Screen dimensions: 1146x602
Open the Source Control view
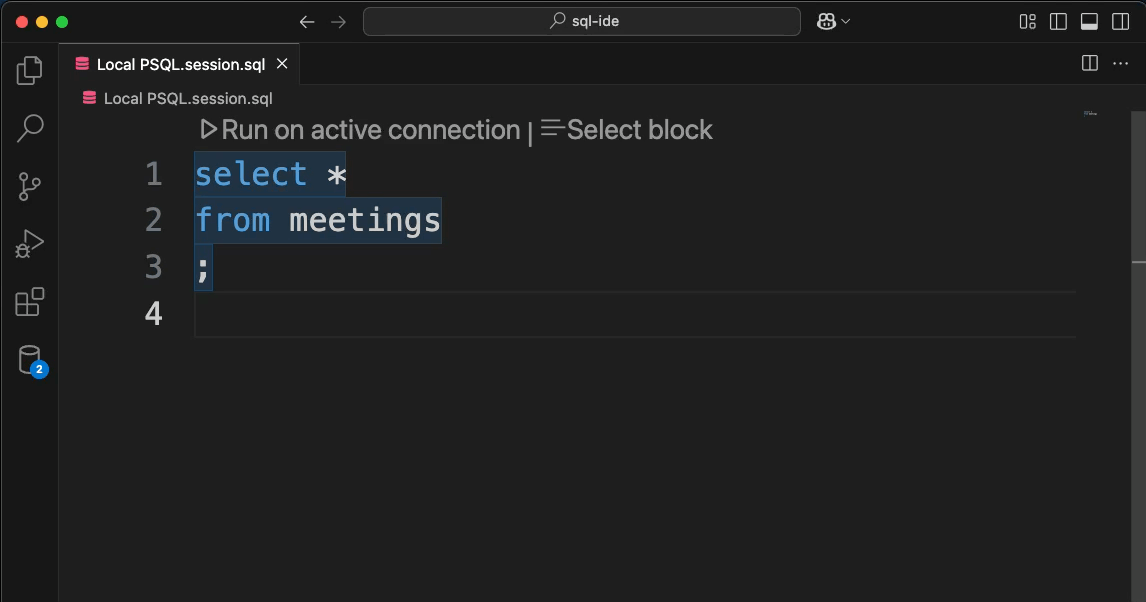tap(29, 186)
